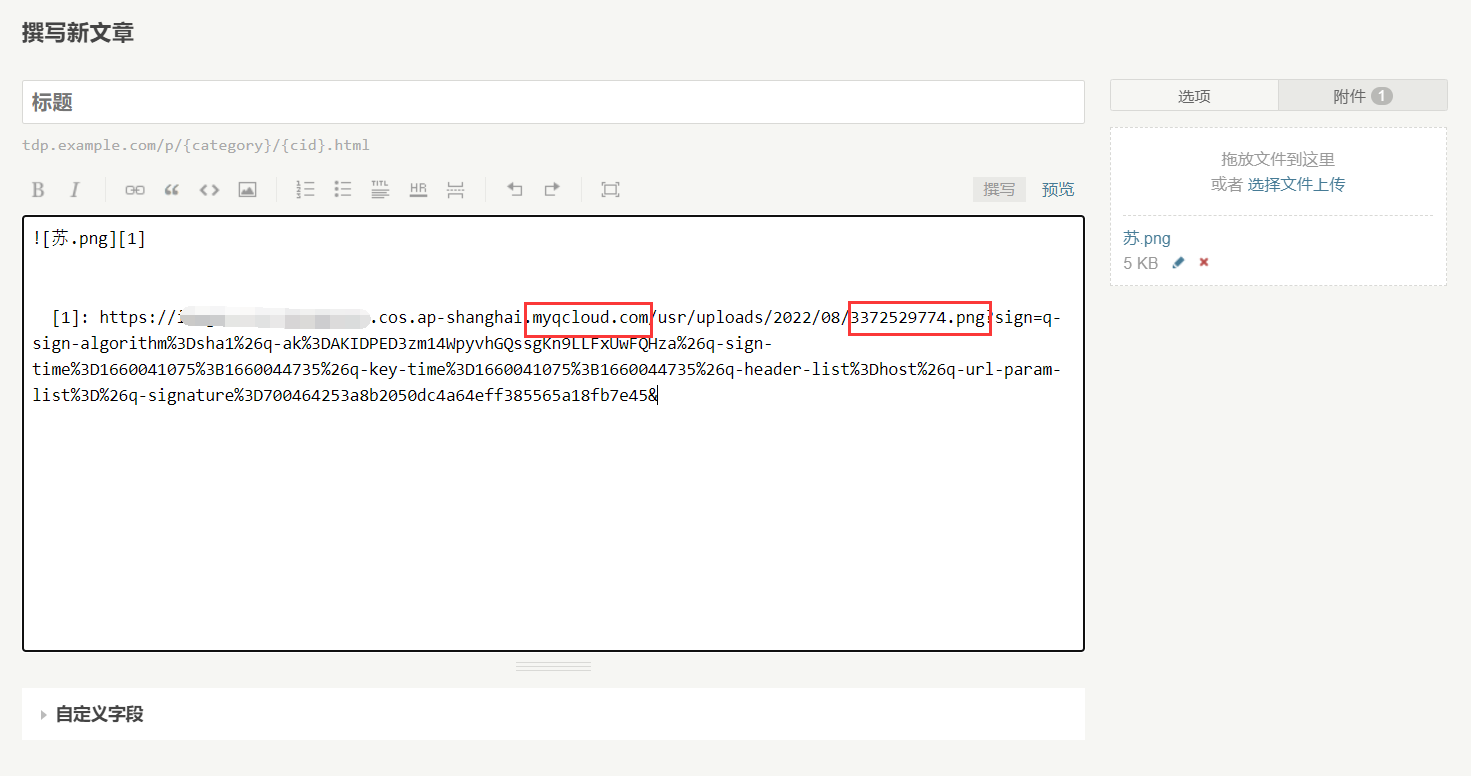Focus the 标题 title input field

pyautogui.click(x=553, y=102)
